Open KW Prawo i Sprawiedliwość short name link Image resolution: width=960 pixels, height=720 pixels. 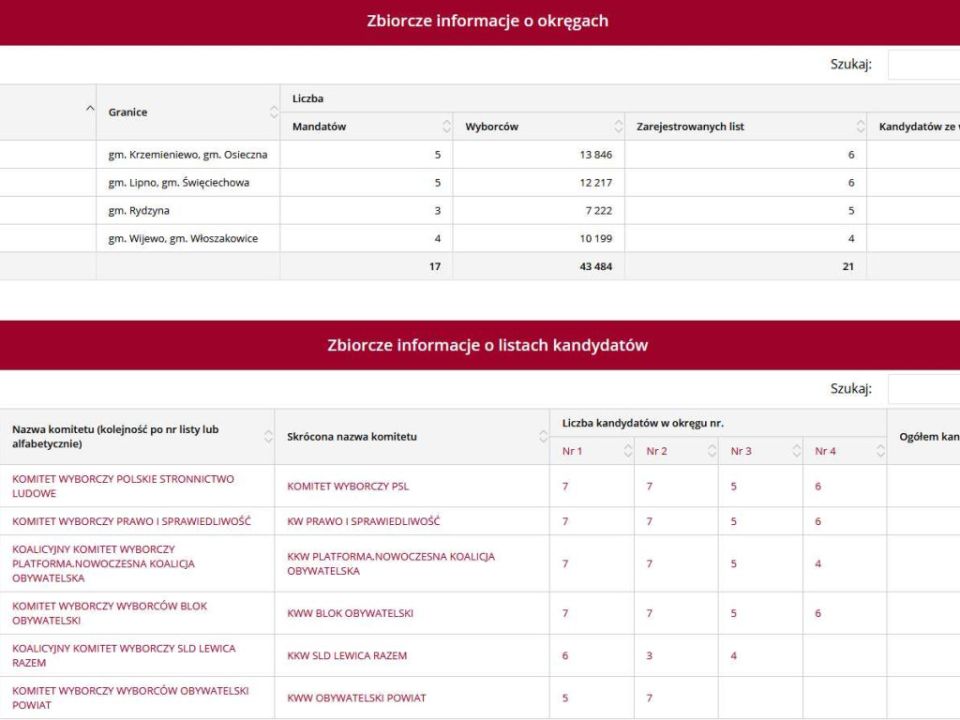pos(363,521)
